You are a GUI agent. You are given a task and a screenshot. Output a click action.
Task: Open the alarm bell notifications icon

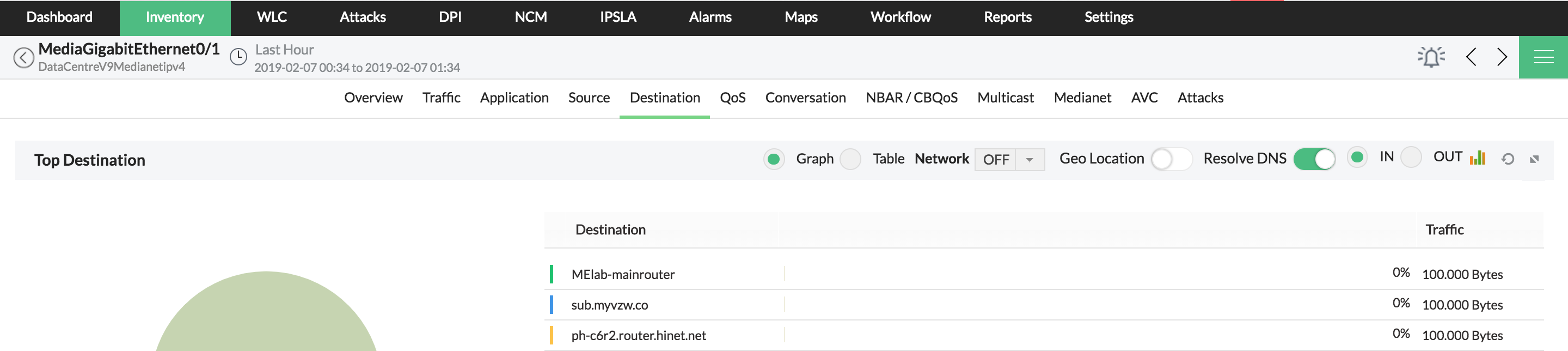pos(1430,57)
